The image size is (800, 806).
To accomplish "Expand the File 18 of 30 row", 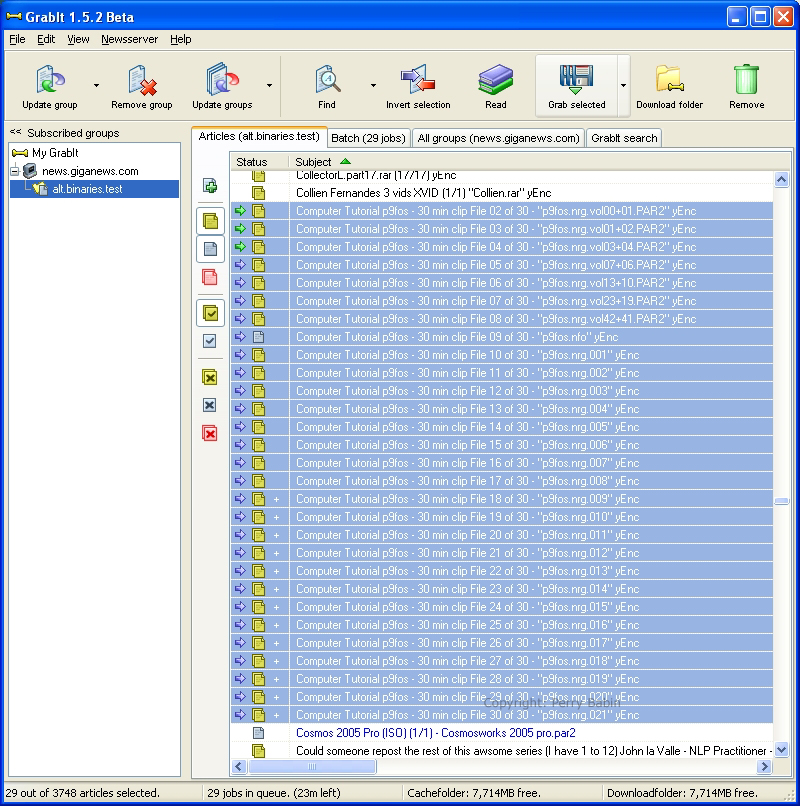I will pyautogui.click(x=277, y=499).
